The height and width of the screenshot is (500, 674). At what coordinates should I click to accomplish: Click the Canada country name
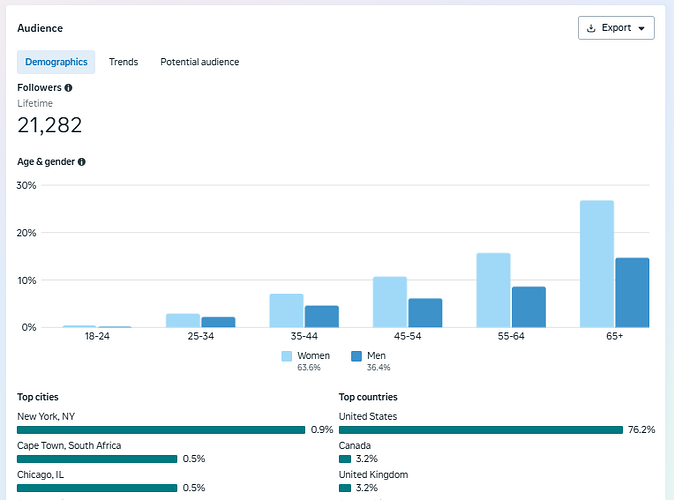(x=355, y=446)
